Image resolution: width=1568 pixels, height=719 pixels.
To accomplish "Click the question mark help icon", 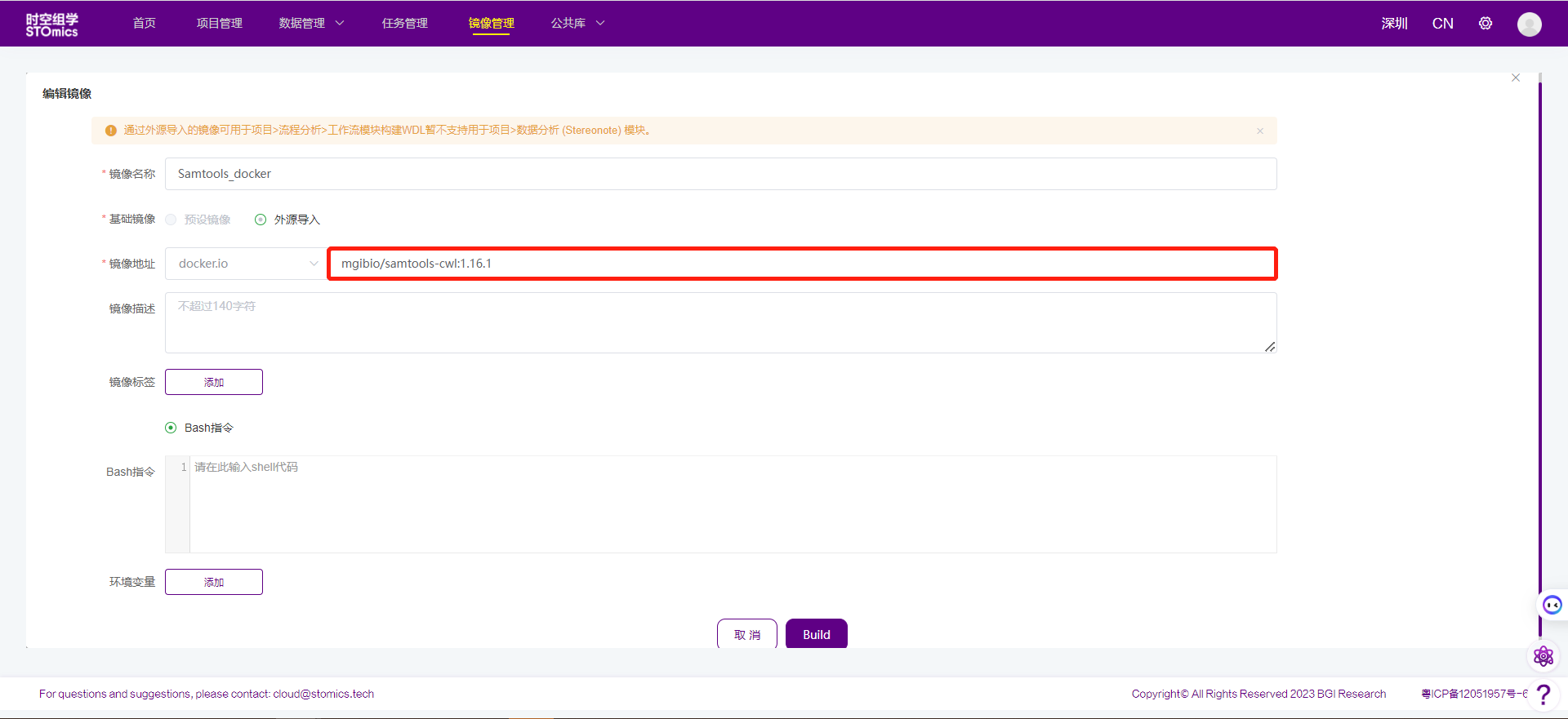I will coord(1543,695).
